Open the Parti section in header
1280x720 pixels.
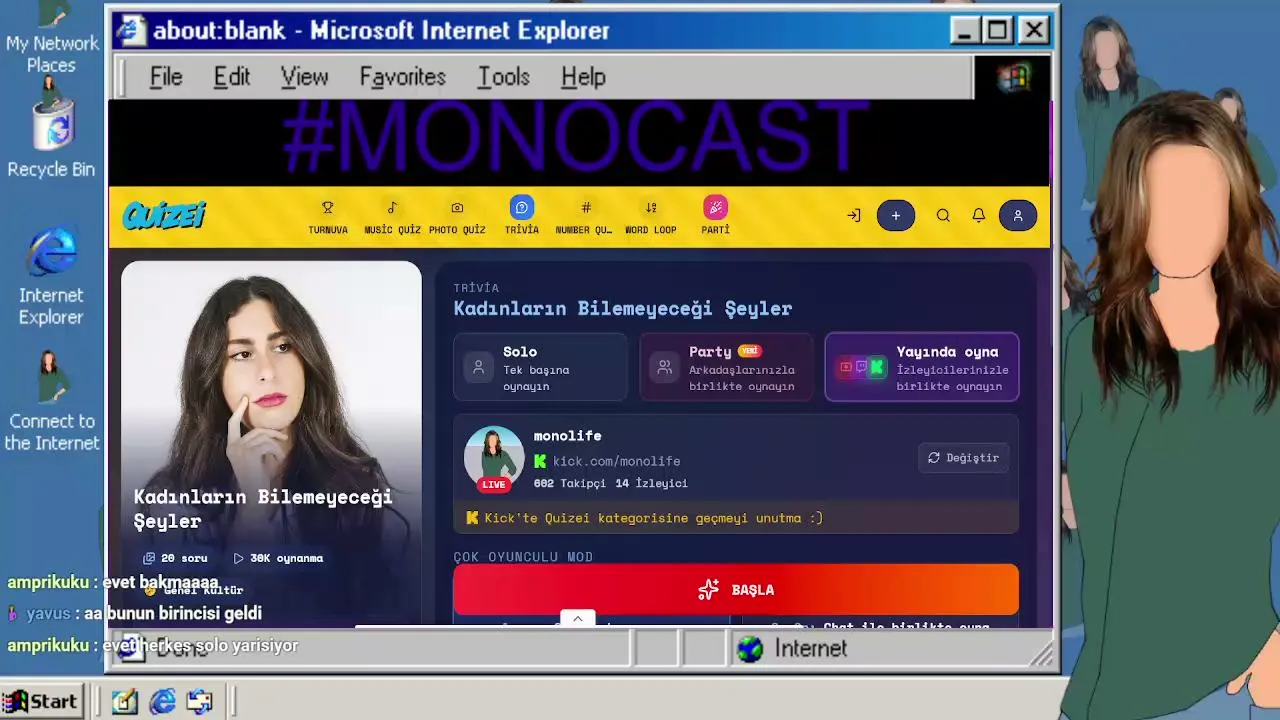715,216
